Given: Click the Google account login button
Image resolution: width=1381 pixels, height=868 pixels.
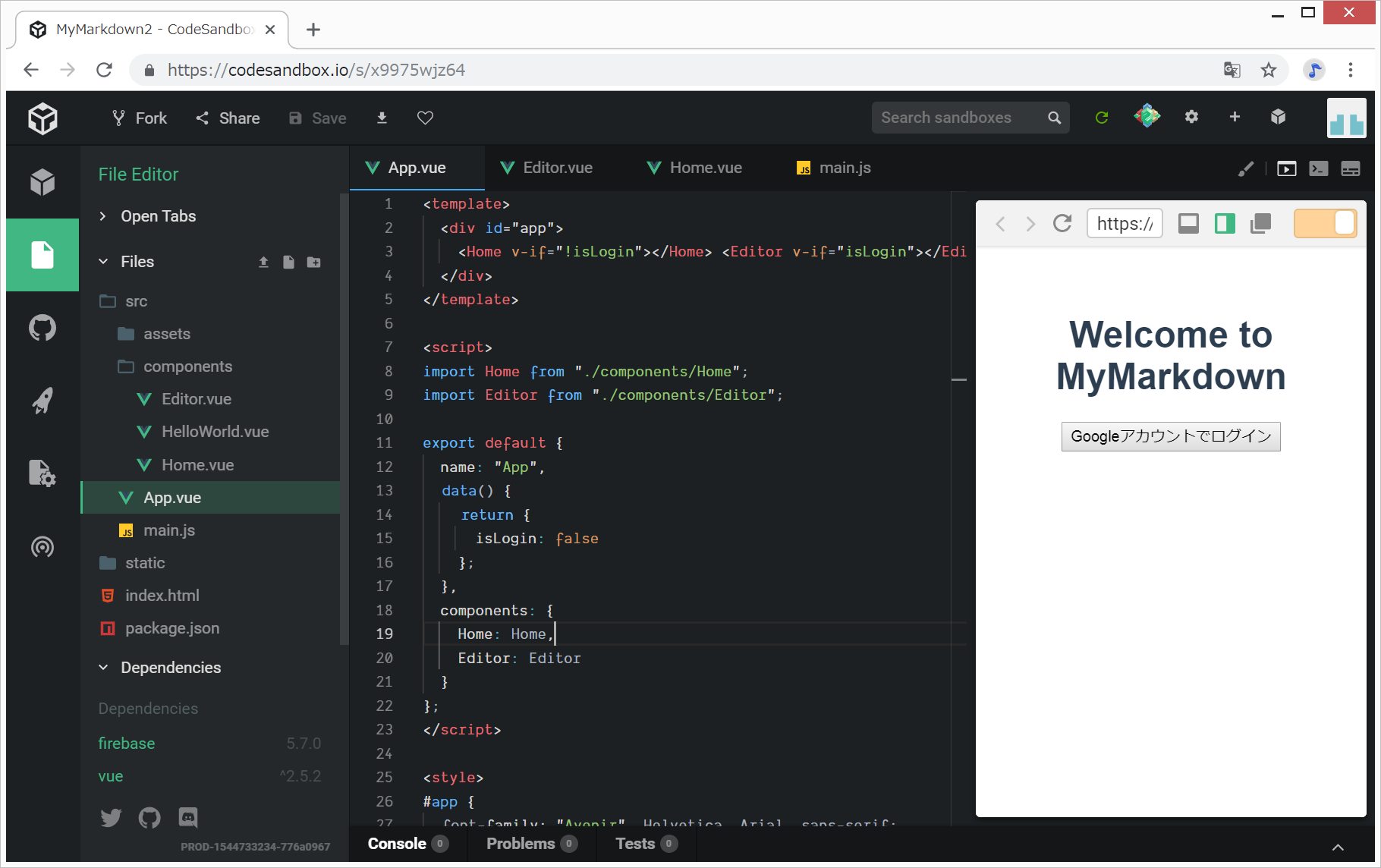Looking at the screenshot, I should click(1170, 436).
